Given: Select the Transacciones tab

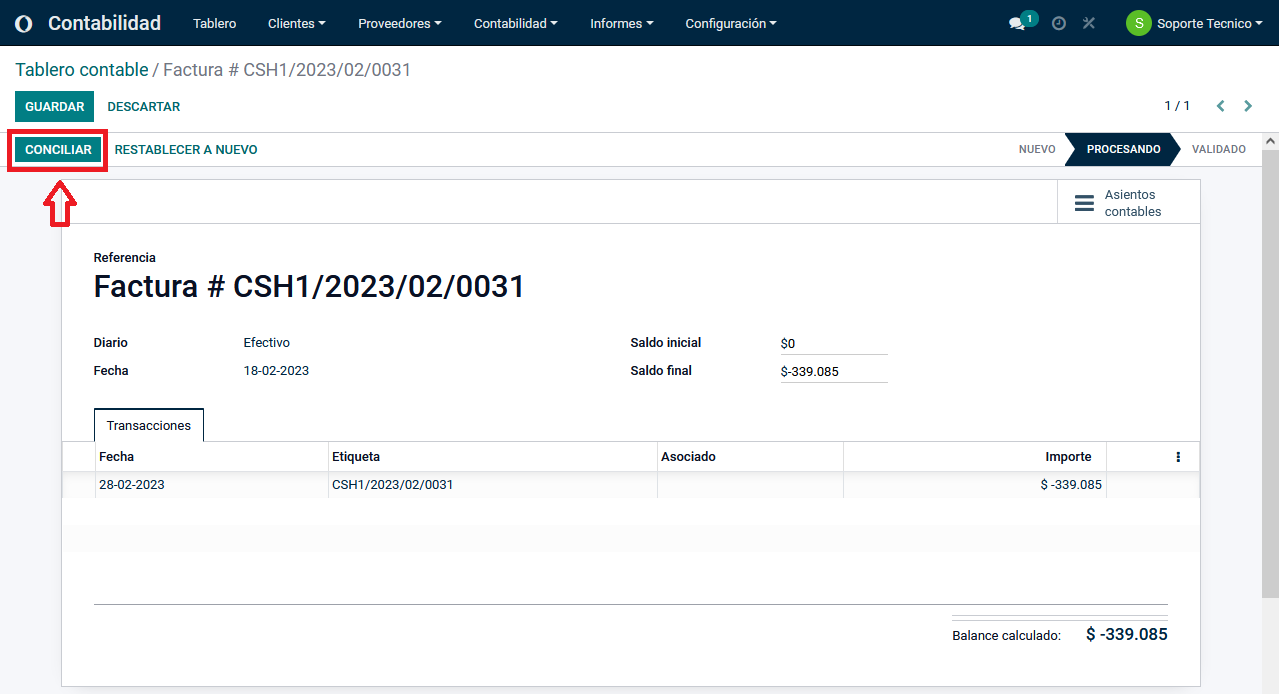Looking at the screenshot, I should coord(149,426).
